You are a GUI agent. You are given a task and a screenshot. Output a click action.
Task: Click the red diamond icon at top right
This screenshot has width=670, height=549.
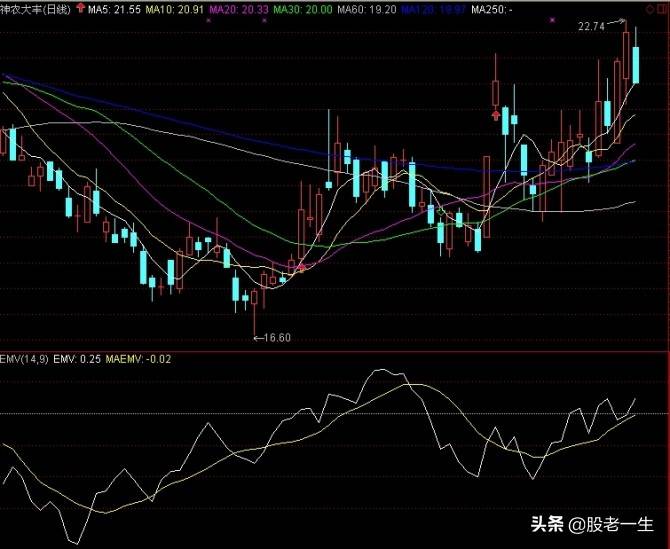[650, 9]
